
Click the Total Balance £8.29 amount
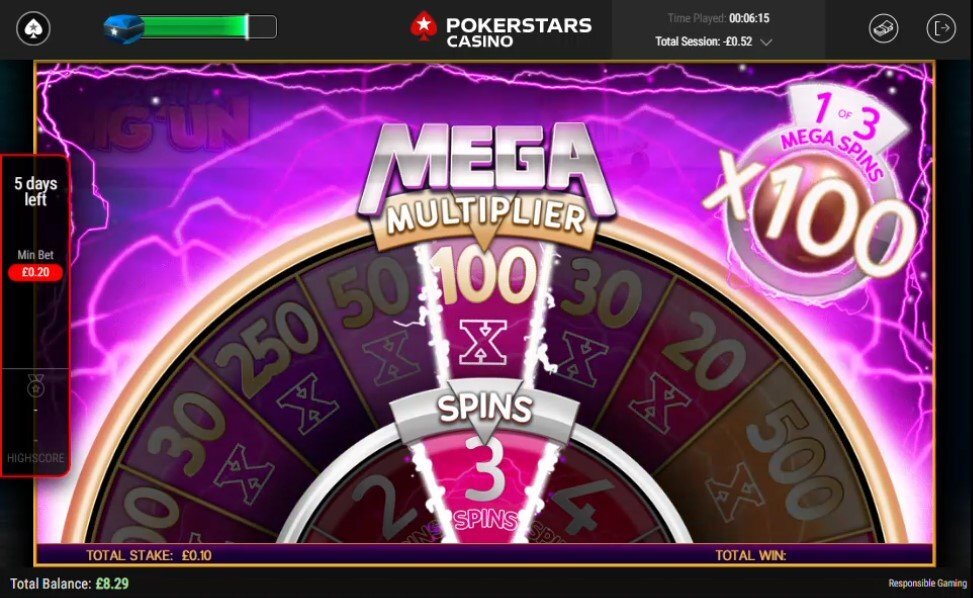(x=112, y=584)
